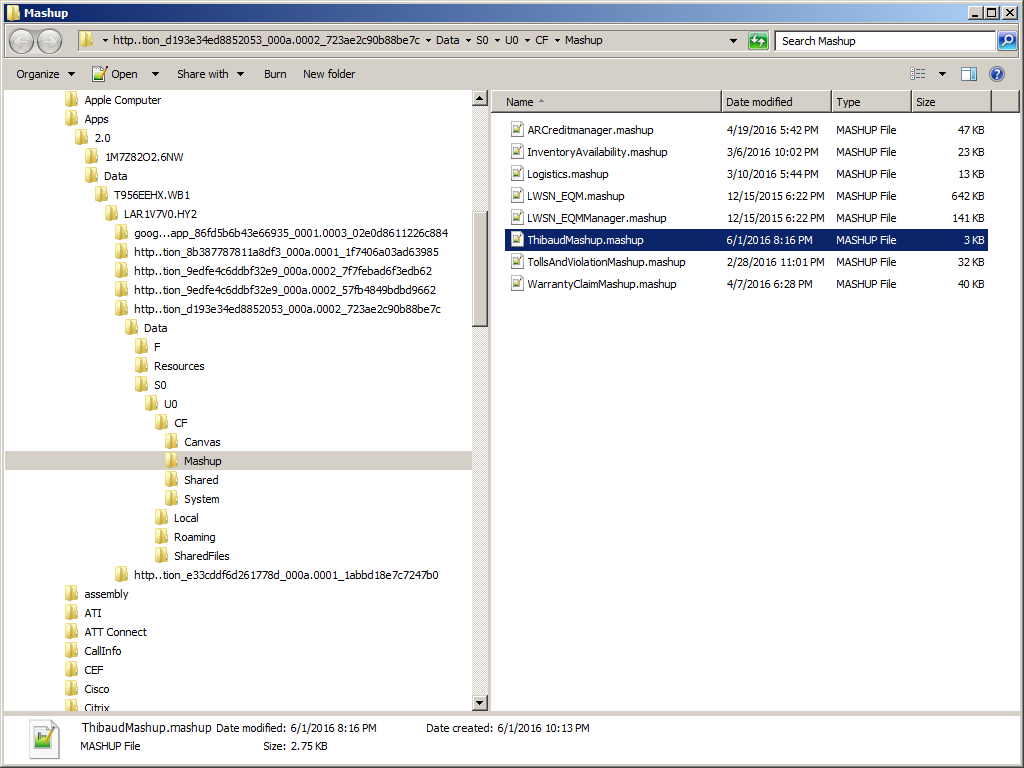Open the view options dropdown arrow

point(942,74)
